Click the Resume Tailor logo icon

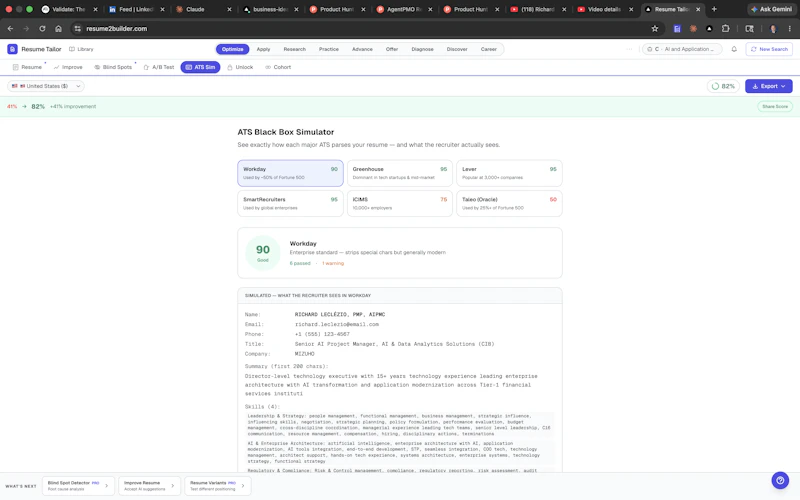coord(12,49)
